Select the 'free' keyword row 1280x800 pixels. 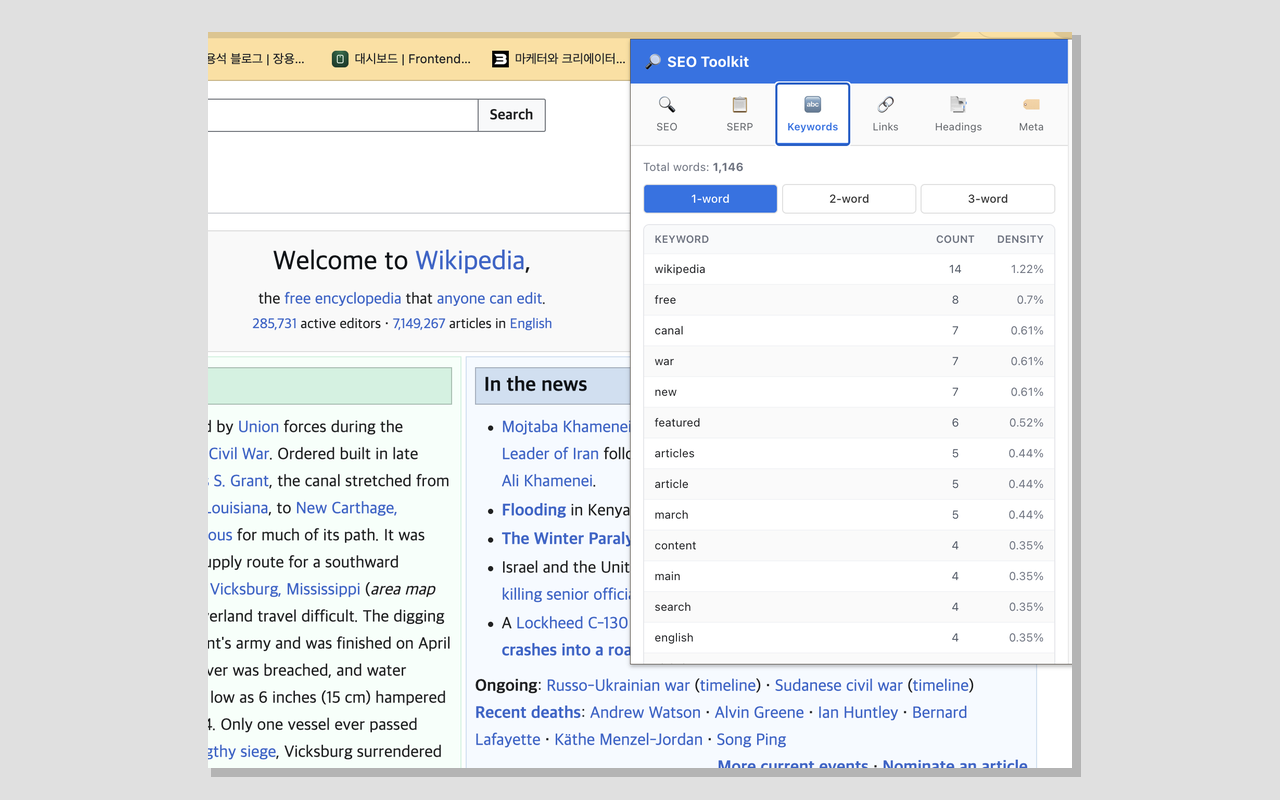(x=849, y=300)
